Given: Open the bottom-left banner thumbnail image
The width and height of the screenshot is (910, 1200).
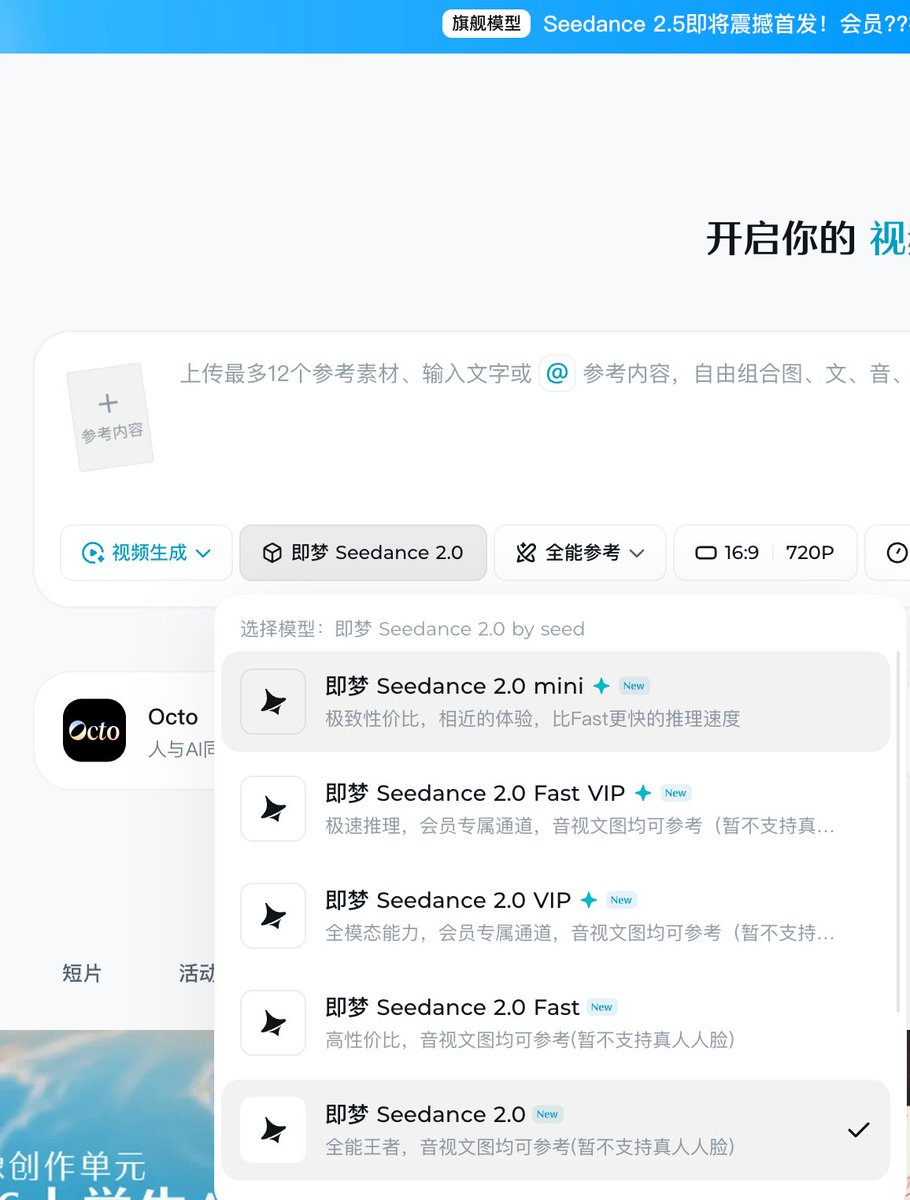Looking at the screenshot, I should [x=107, y=1115].
